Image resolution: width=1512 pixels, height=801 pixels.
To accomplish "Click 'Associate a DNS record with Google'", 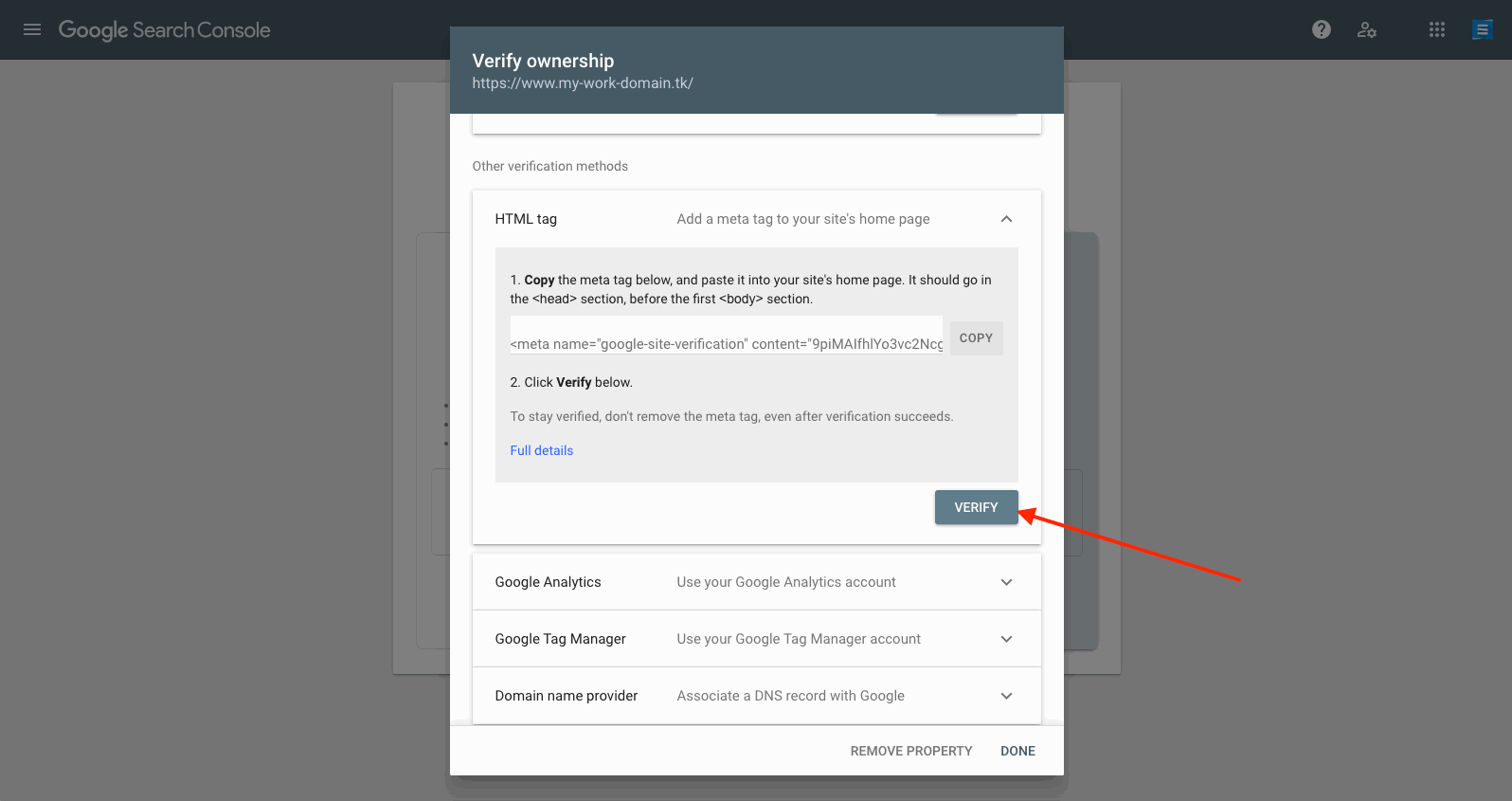I will [x=790, y=696].
